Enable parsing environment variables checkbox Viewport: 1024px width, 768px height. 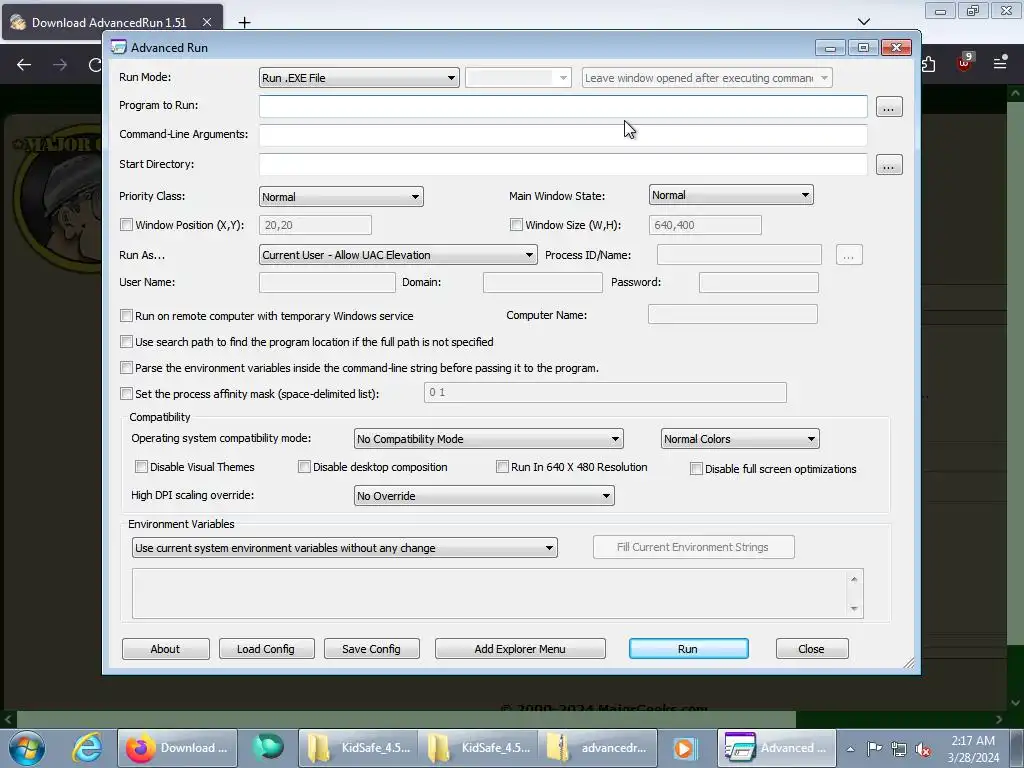127,368
